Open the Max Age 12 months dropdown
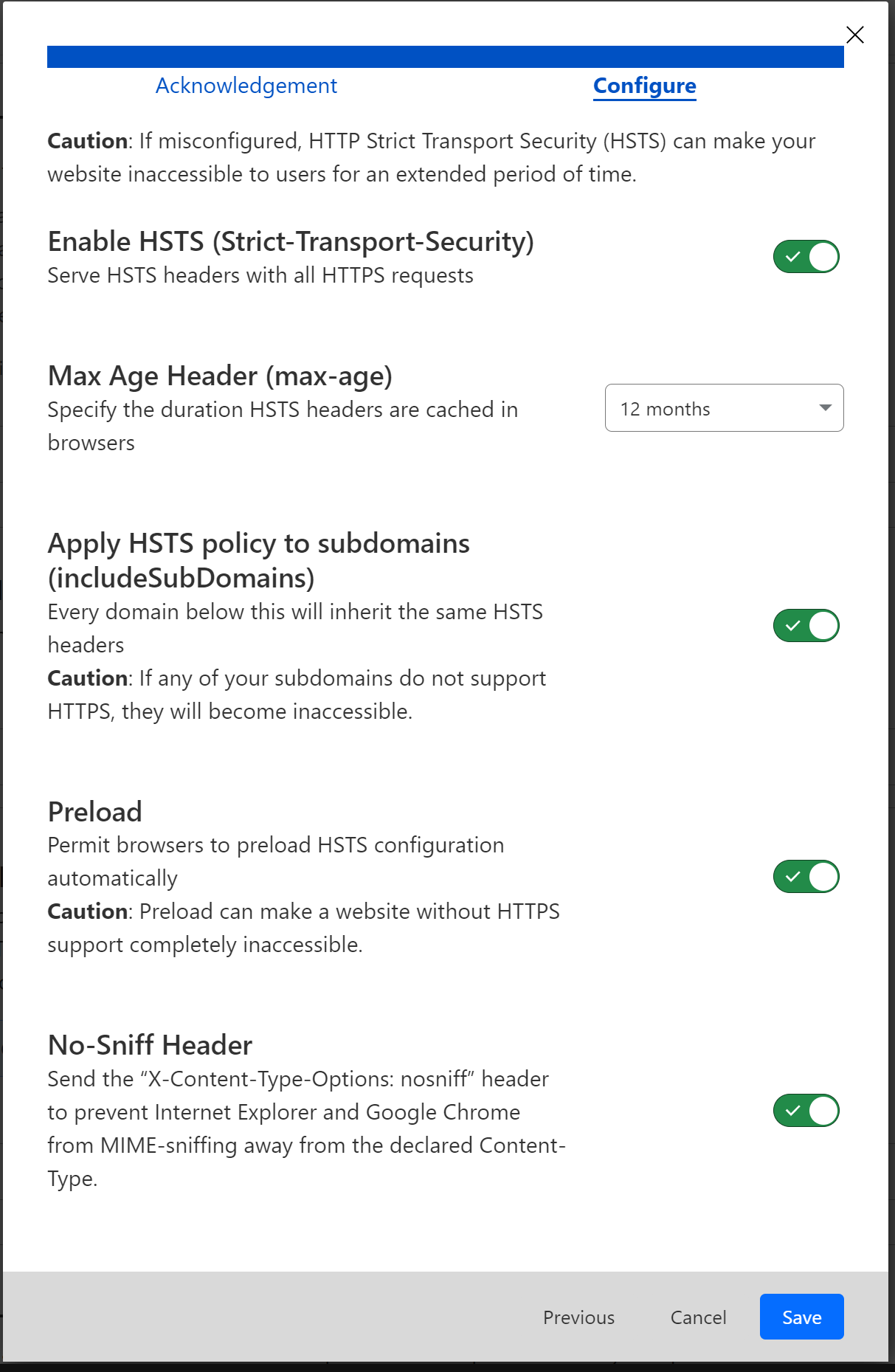 point(724,408)
